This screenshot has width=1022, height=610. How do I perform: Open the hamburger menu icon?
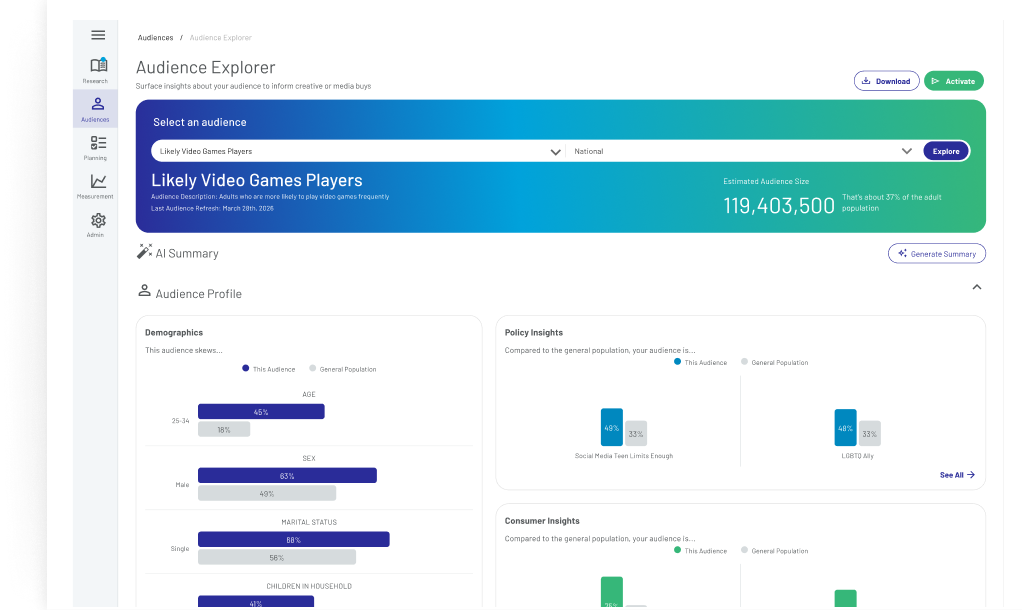pos(98,35)
